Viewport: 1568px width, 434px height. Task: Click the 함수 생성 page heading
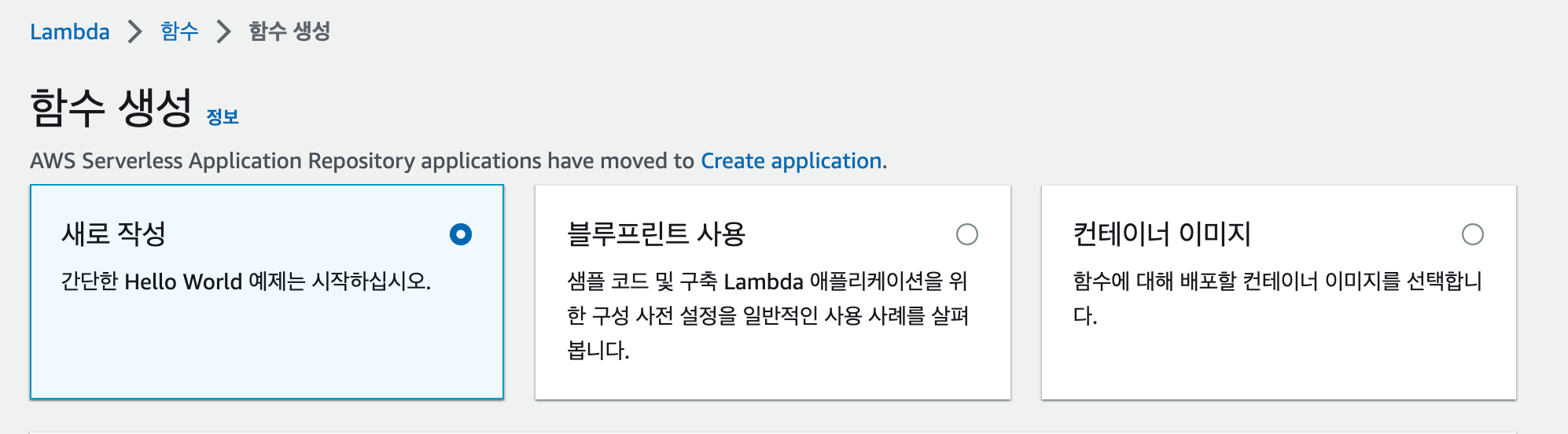[111, 108]
